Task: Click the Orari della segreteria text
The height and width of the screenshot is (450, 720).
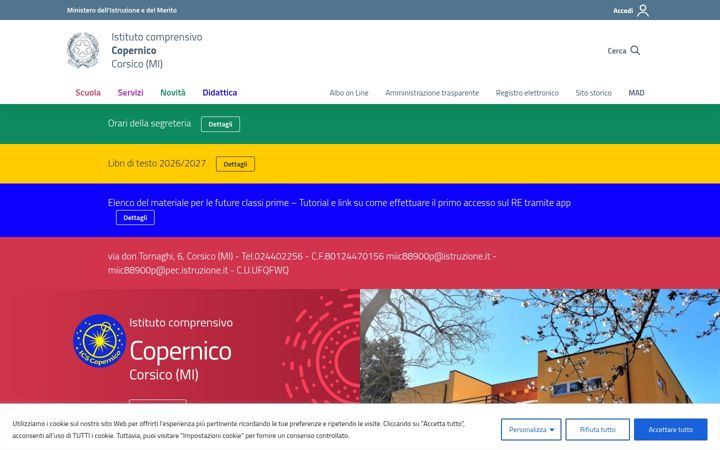Action: pos(149,123)
